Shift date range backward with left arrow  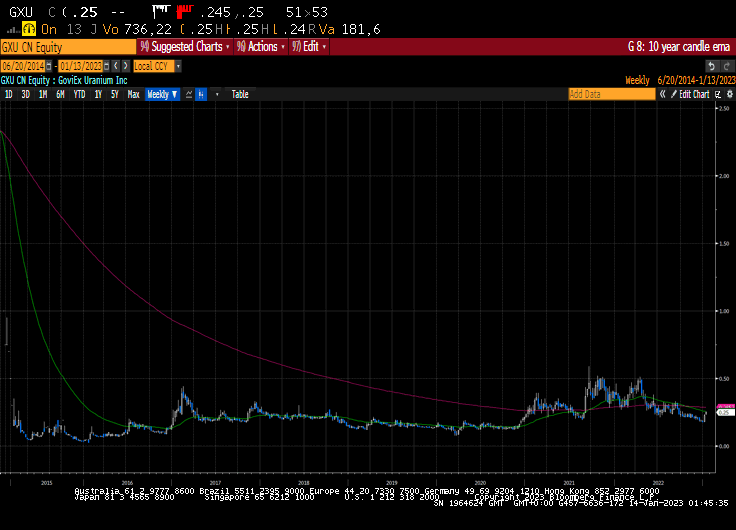click(x=116, y=66)
